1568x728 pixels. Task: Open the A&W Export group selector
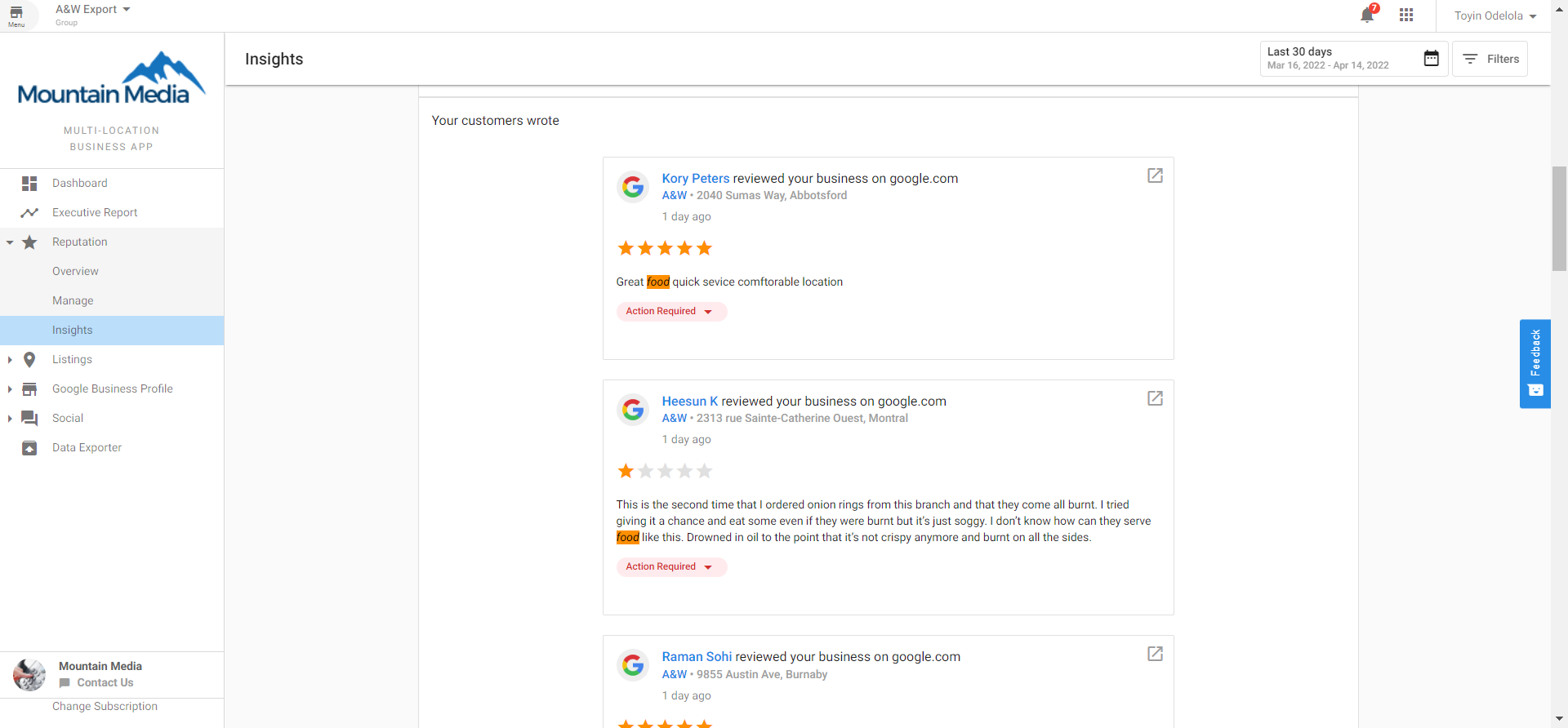92,10
